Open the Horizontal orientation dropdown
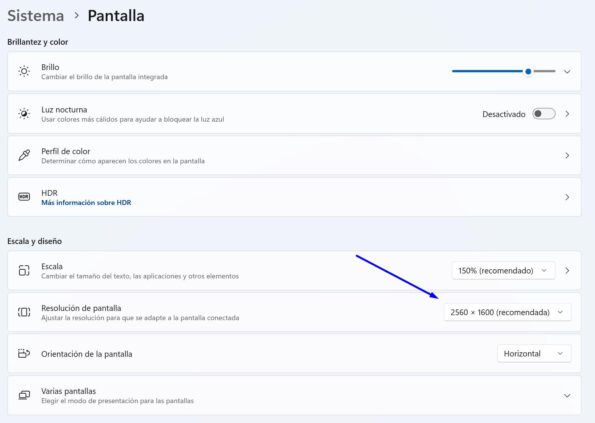Image resolution: width=595 pixels, height=423 pixels. [534, 354]
